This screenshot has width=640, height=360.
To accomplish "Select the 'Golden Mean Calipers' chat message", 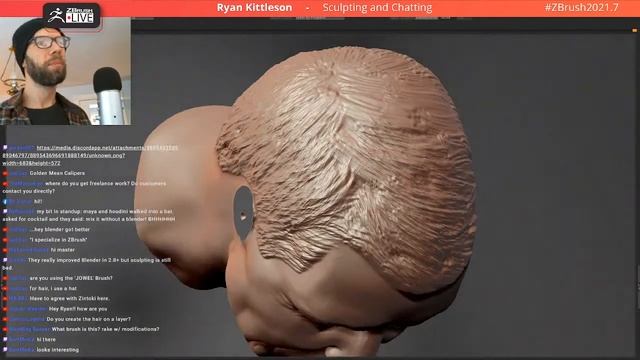I will point(57,173).
